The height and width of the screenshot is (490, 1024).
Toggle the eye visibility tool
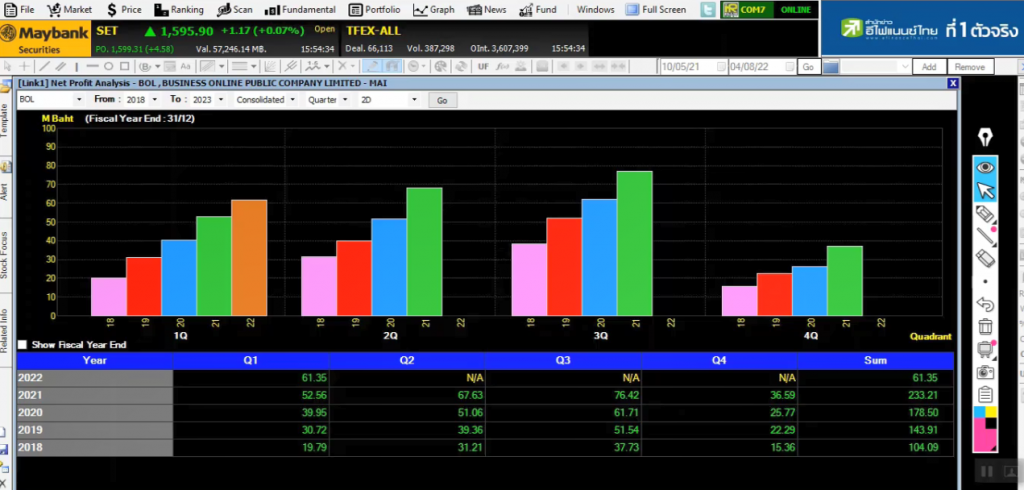click(985, 167)
